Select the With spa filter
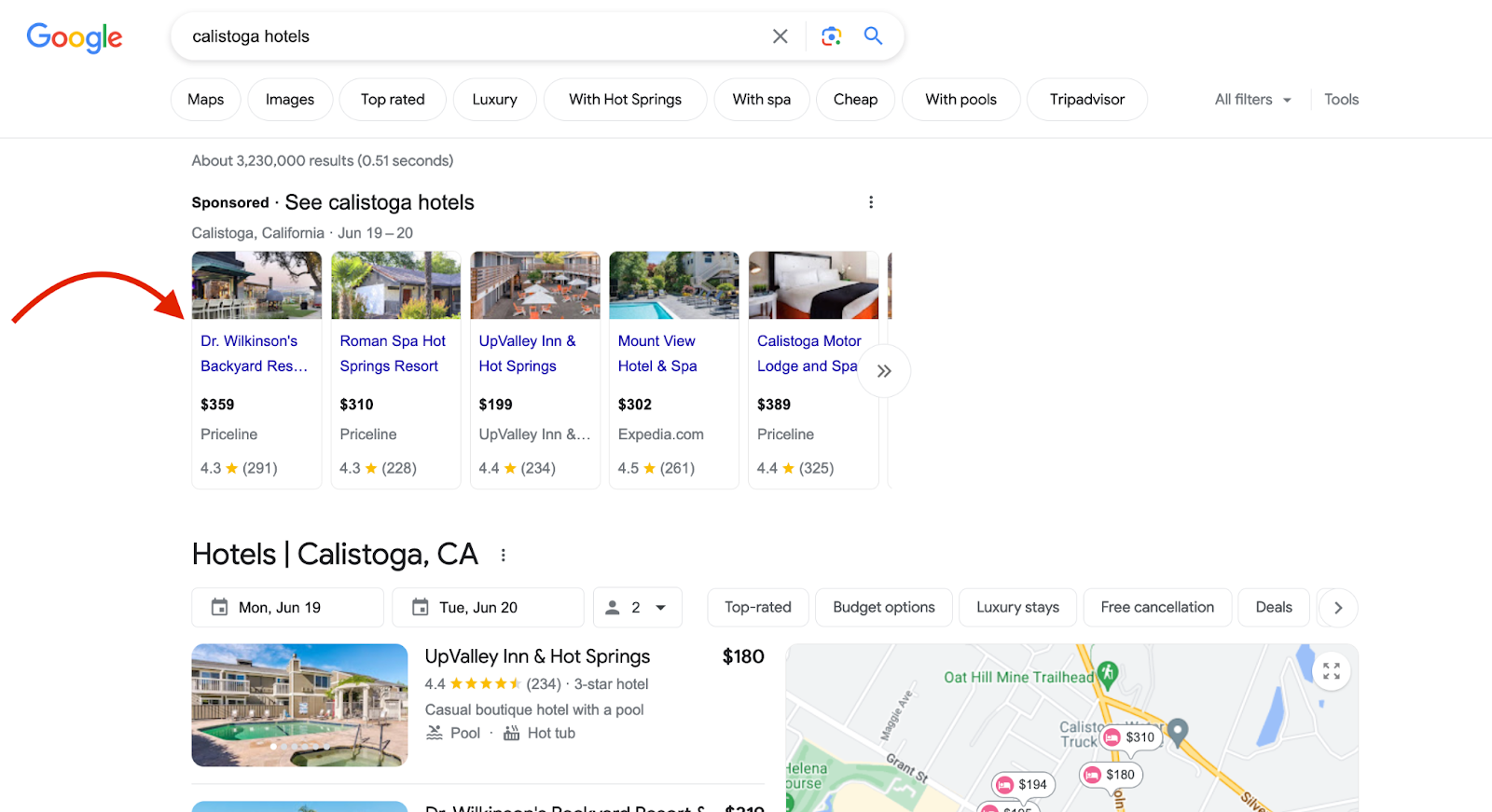The width and height of the screenshot is (1492, 812). (x=761, y=100)
